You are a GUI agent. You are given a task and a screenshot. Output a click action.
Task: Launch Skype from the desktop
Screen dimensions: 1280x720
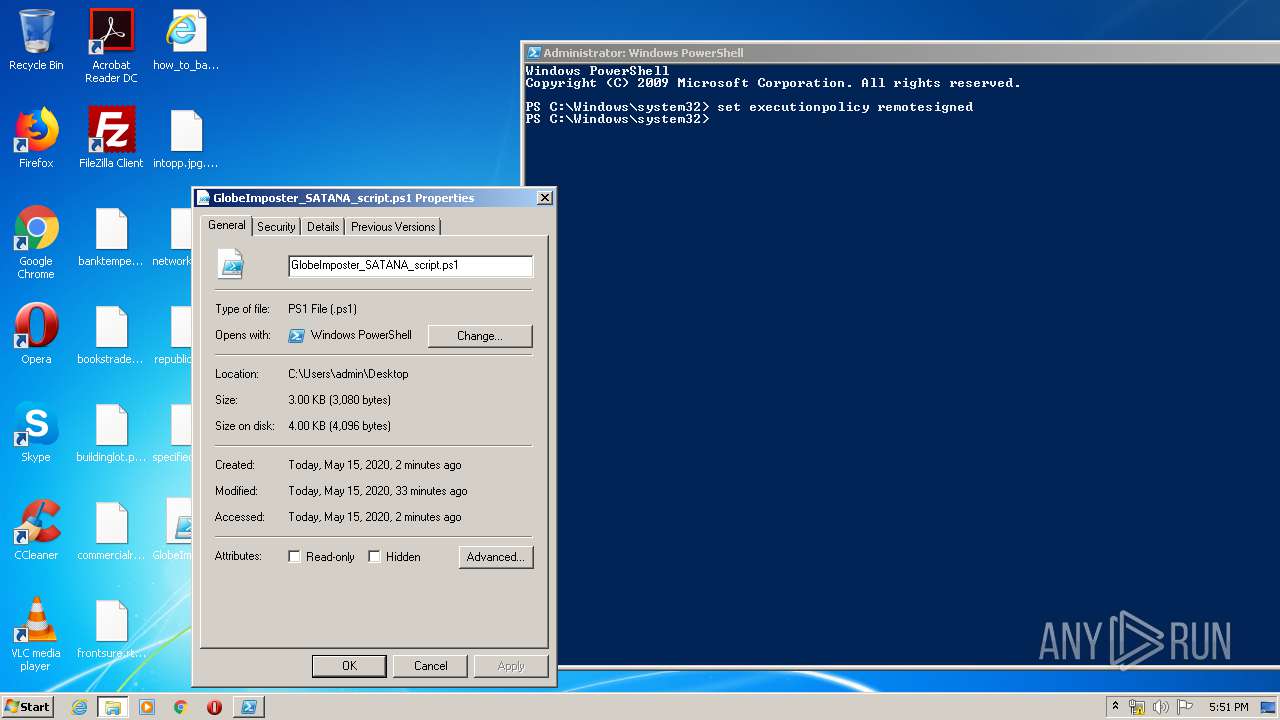click(x=36, y=432)
